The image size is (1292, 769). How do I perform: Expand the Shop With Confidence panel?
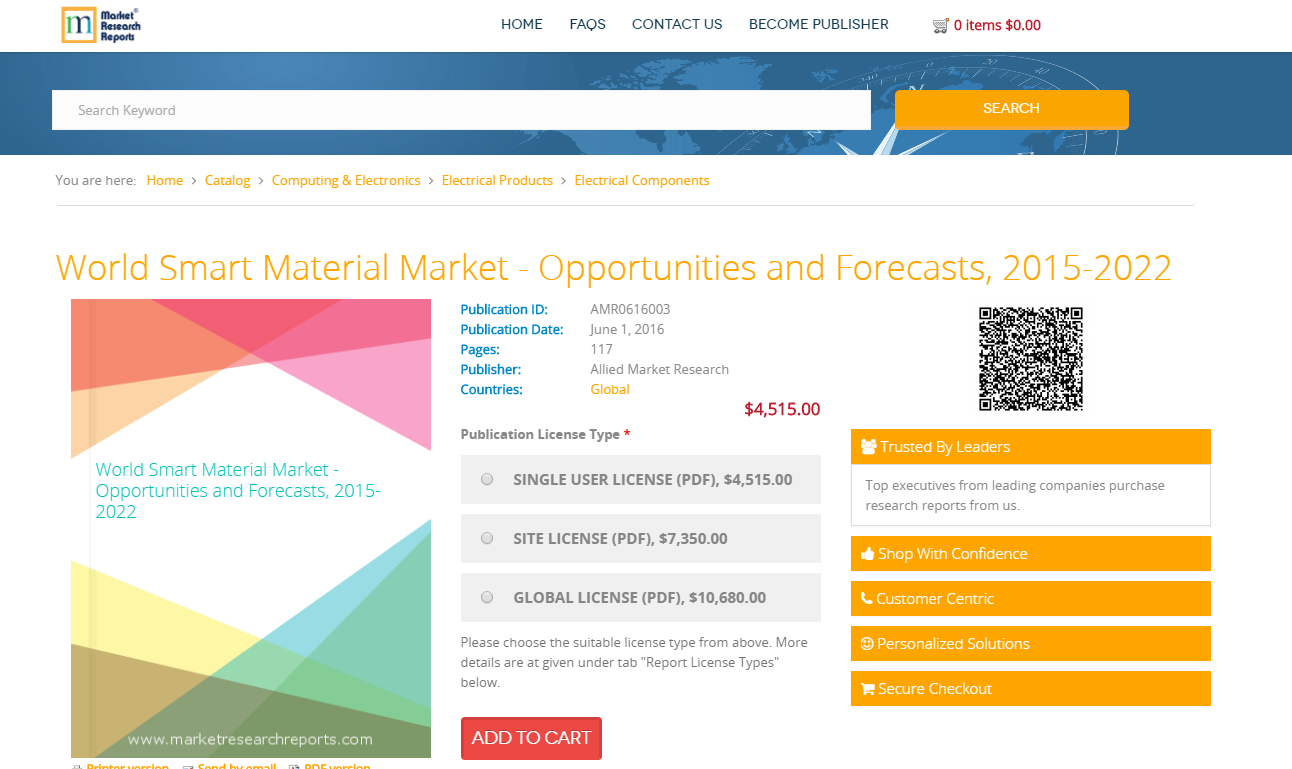coord(1031,554)
